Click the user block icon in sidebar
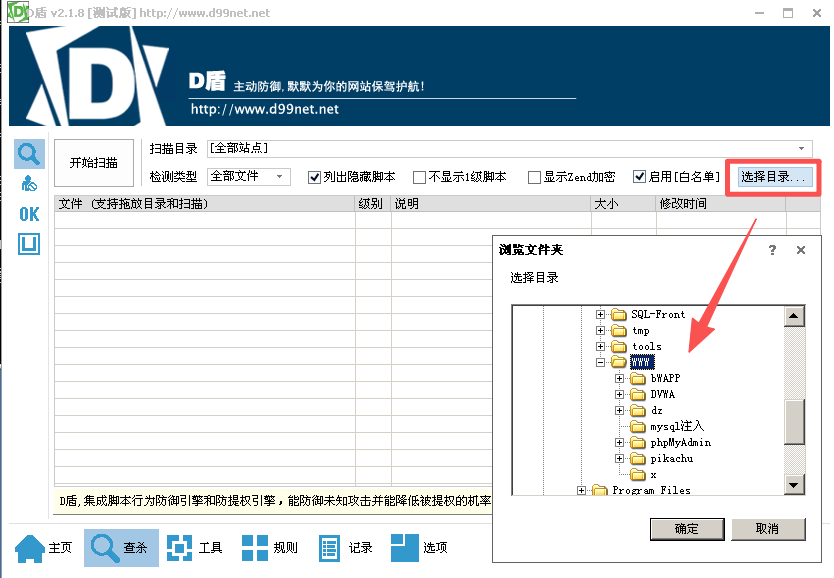Screen dimensions: 834x578 (29, 184)
